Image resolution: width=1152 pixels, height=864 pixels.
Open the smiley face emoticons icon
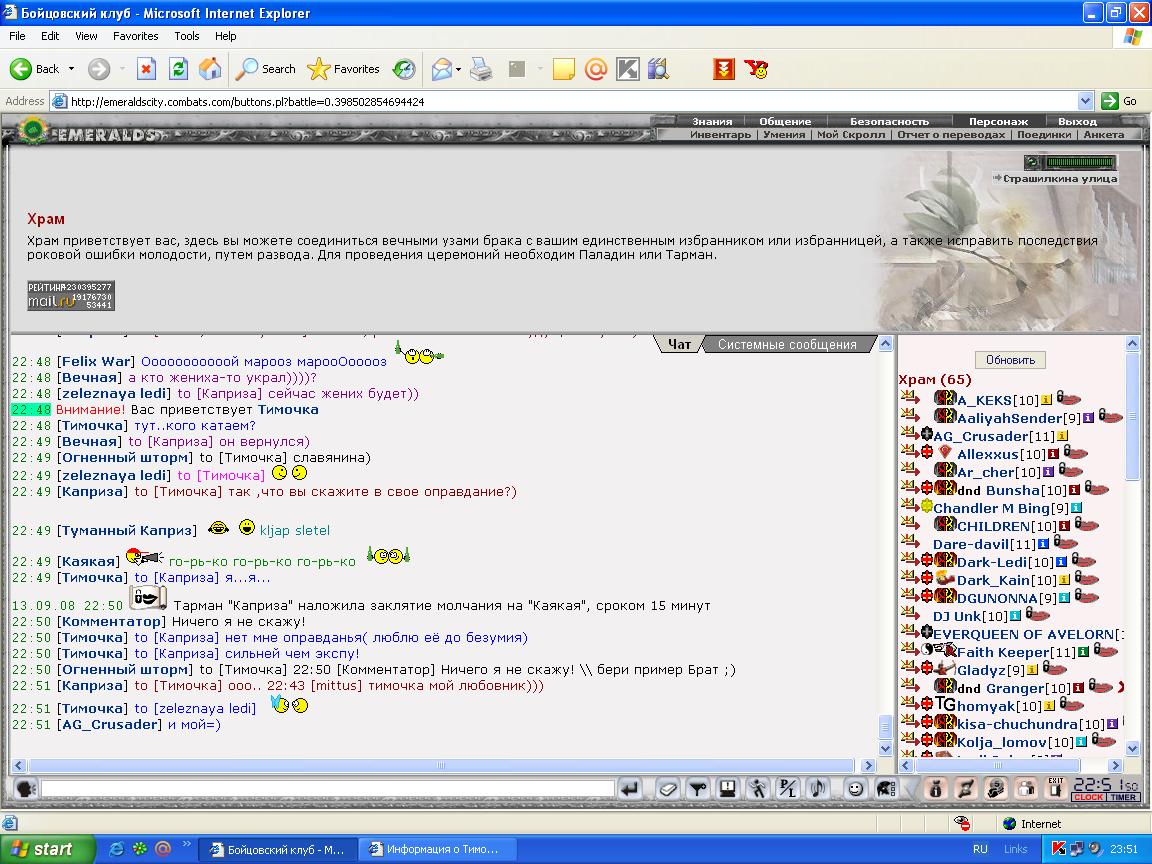(x=855, y=789)
